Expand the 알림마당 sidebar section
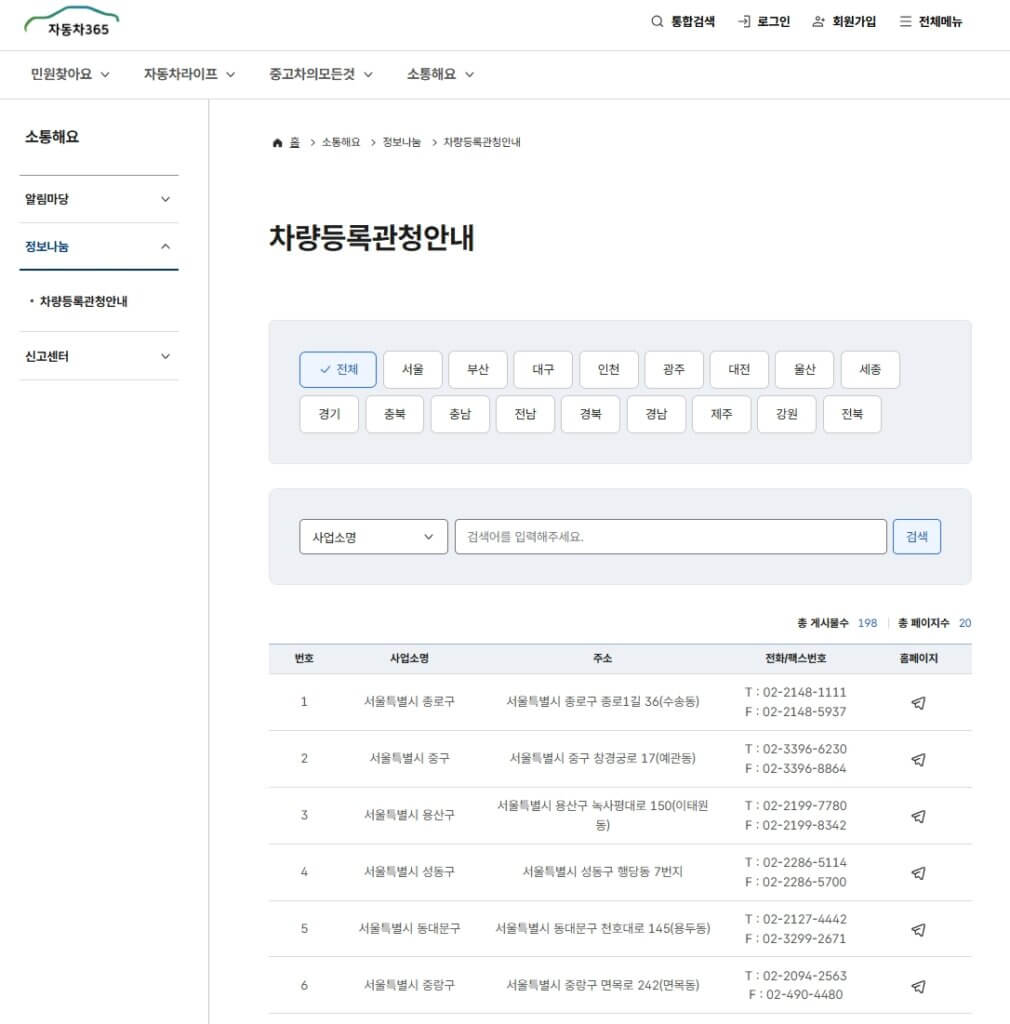This screenshot has width=1010, height=1024. click(97, 198)
